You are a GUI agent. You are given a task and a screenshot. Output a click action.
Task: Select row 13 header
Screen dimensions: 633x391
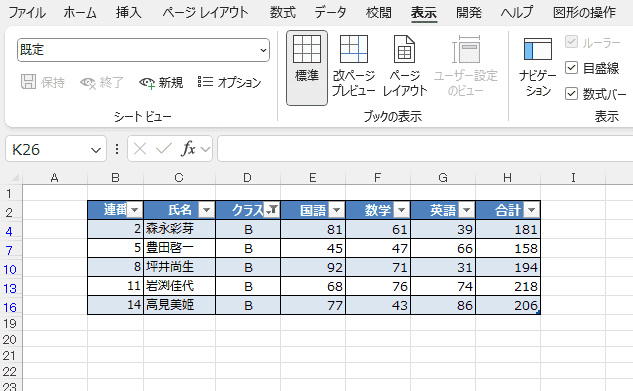(x=10, y=289)
